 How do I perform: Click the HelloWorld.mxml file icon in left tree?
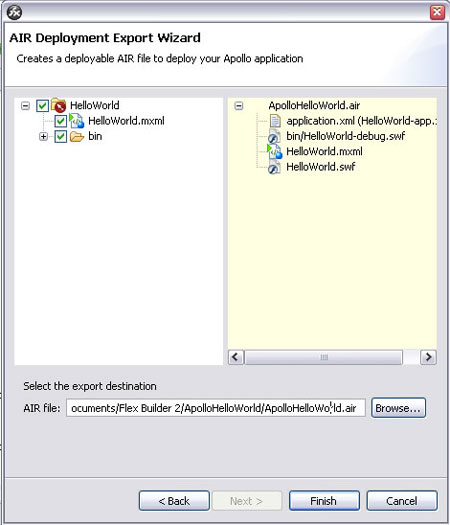click(x=77, y=121)
